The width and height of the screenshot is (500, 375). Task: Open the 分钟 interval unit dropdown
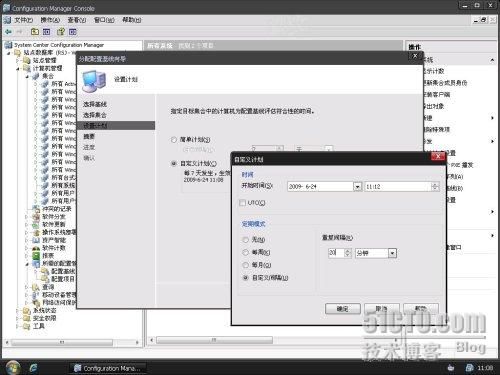pos(392,253)
